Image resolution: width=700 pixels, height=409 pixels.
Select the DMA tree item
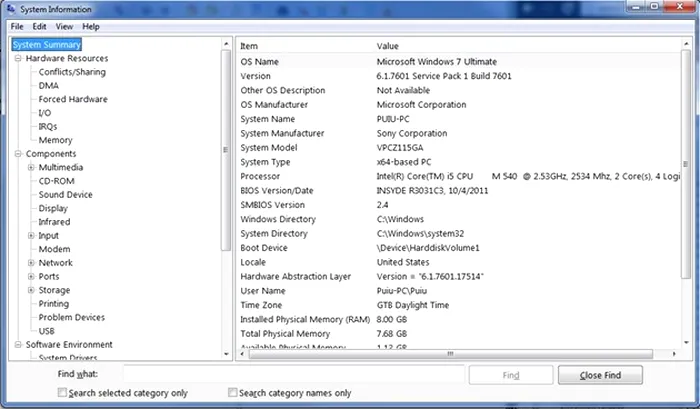pyautogui.click(x=49, y=85)
